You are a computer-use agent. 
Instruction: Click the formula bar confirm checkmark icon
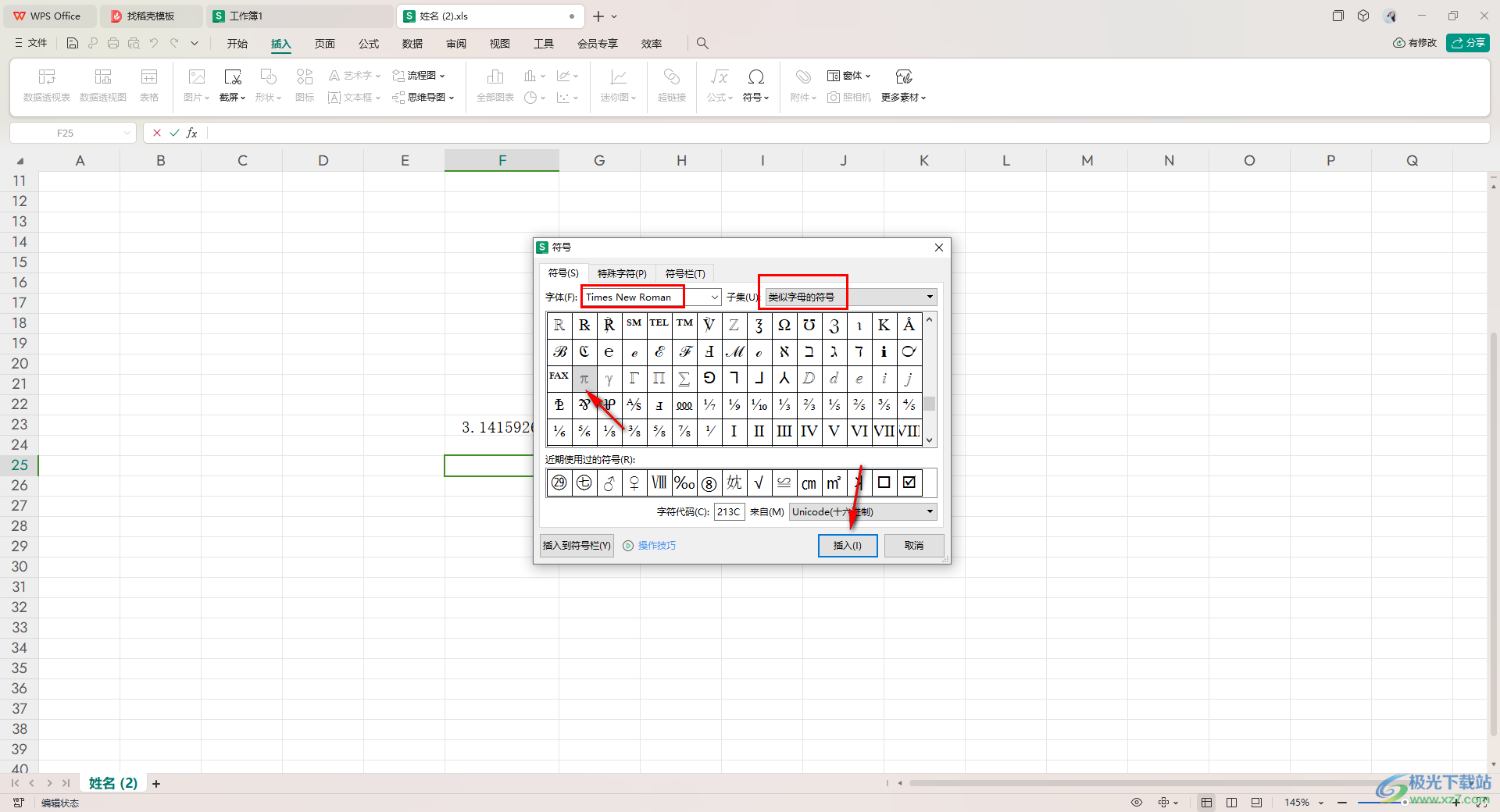(174, 133)
